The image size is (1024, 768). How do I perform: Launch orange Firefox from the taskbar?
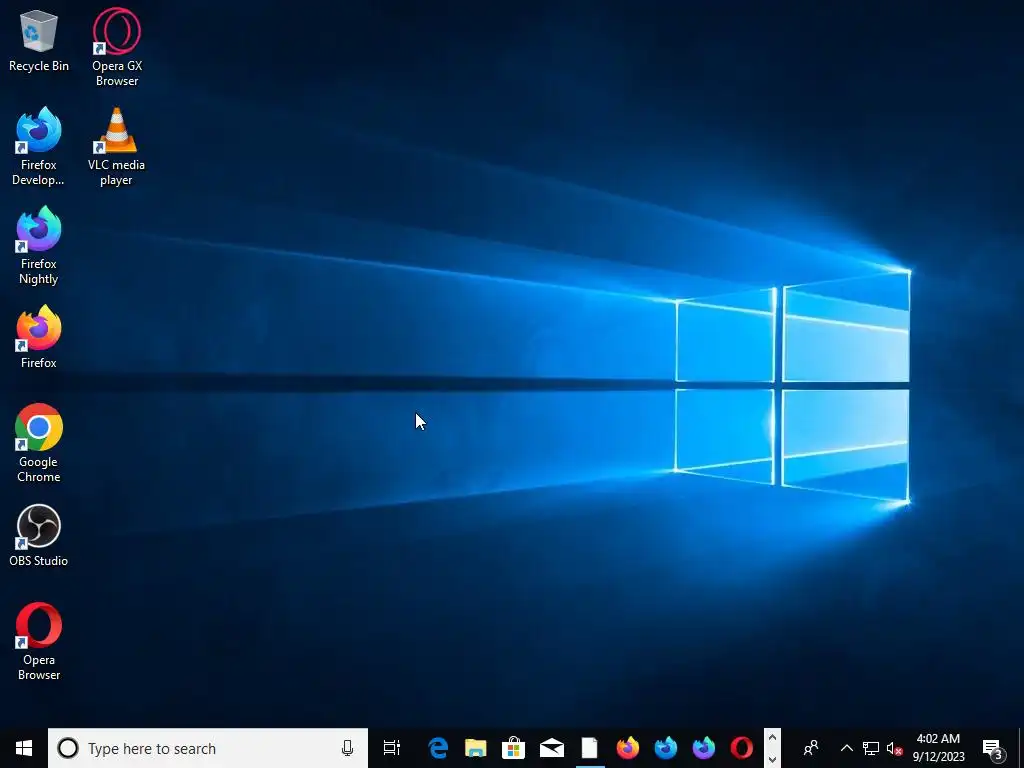(628, 748)
